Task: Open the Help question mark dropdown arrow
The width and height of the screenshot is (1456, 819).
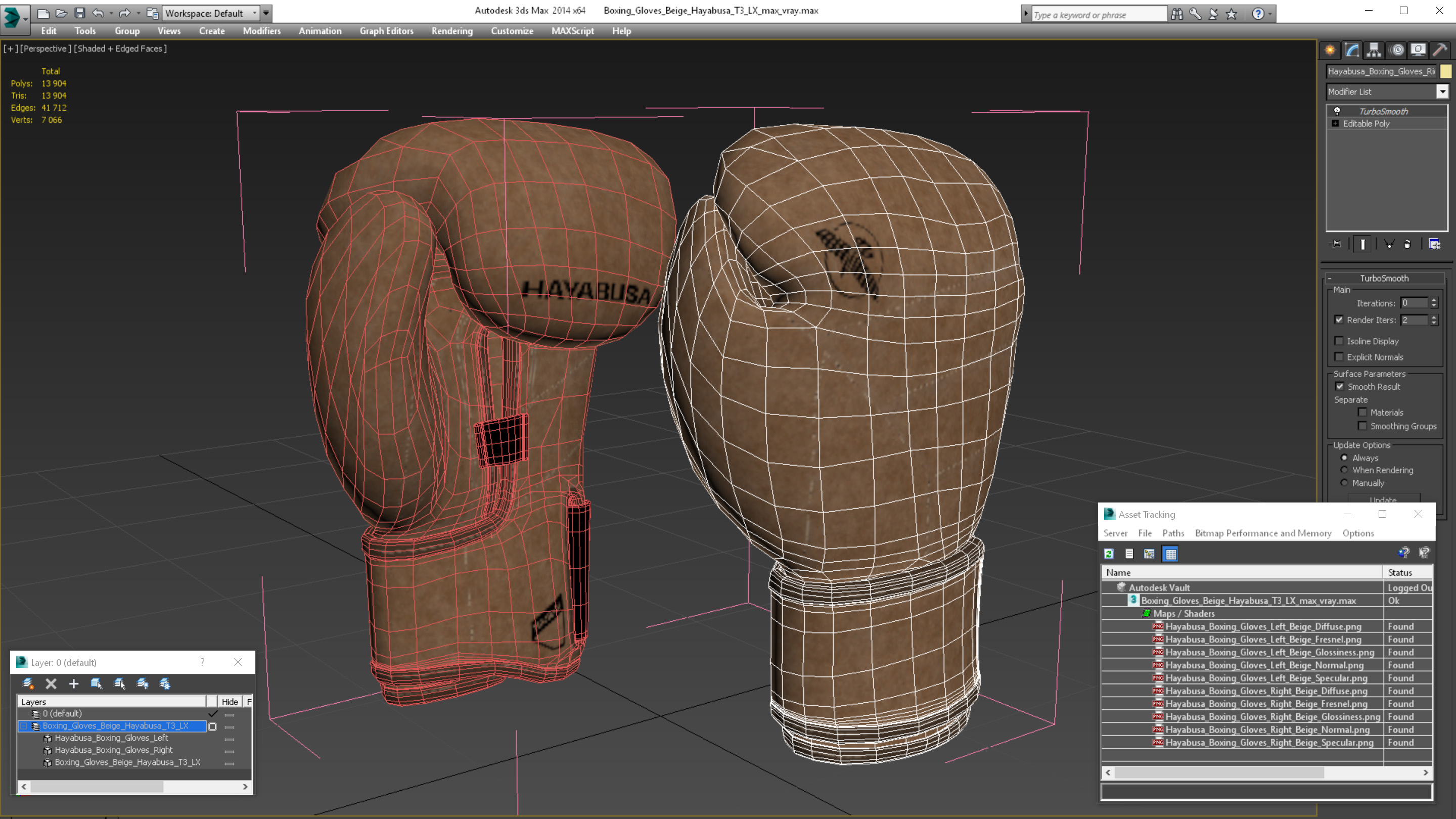Action: (x=1270, y=14)
